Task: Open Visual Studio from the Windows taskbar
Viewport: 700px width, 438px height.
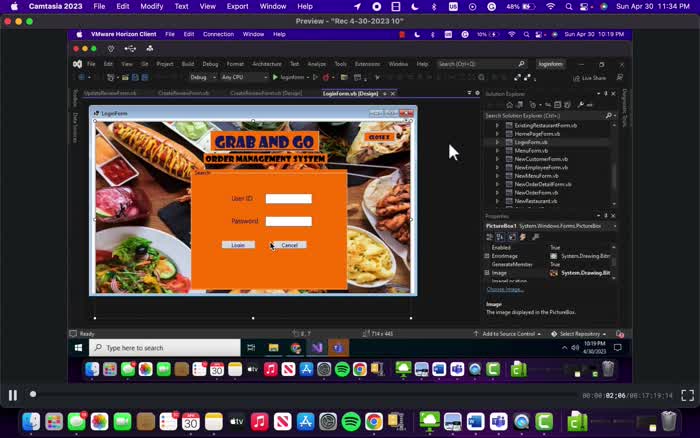Action: point(317,348)
